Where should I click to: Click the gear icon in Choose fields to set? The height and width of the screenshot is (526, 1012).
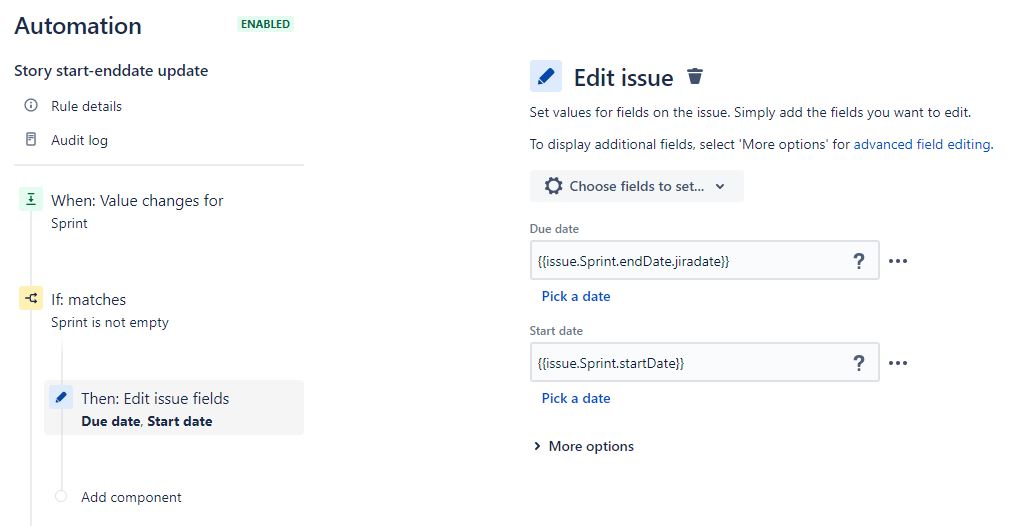pyautogui.click(x=553, y=186)
